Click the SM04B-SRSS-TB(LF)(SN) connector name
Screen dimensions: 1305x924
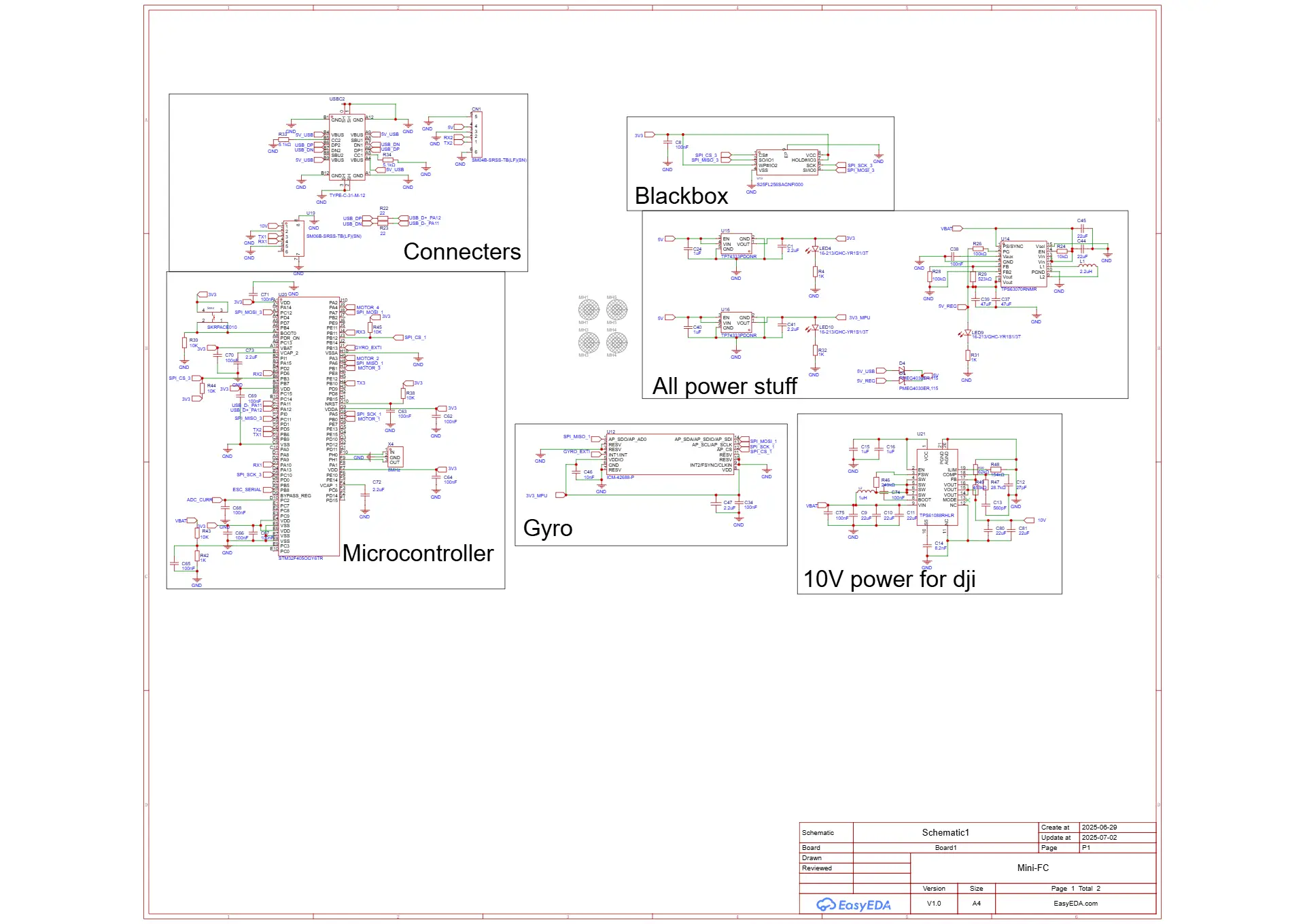coord(499,160)
